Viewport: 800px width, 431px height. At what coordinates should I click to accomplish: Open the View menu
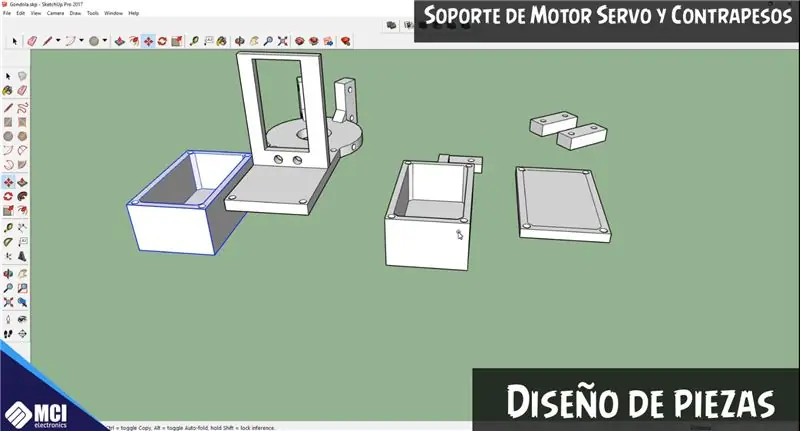[x=36, y=13]
